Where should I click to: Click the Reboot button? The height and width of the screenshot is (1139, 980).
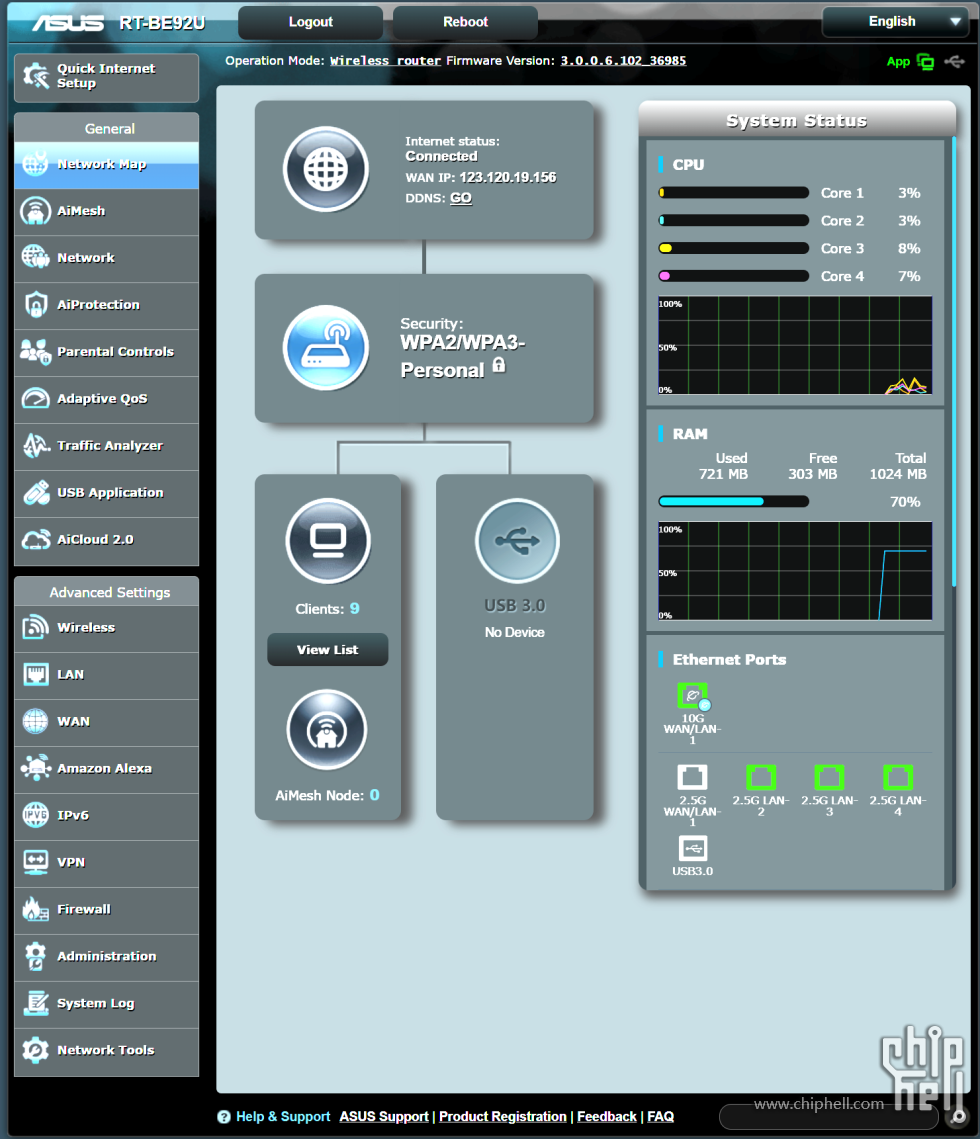coord(466,23)
